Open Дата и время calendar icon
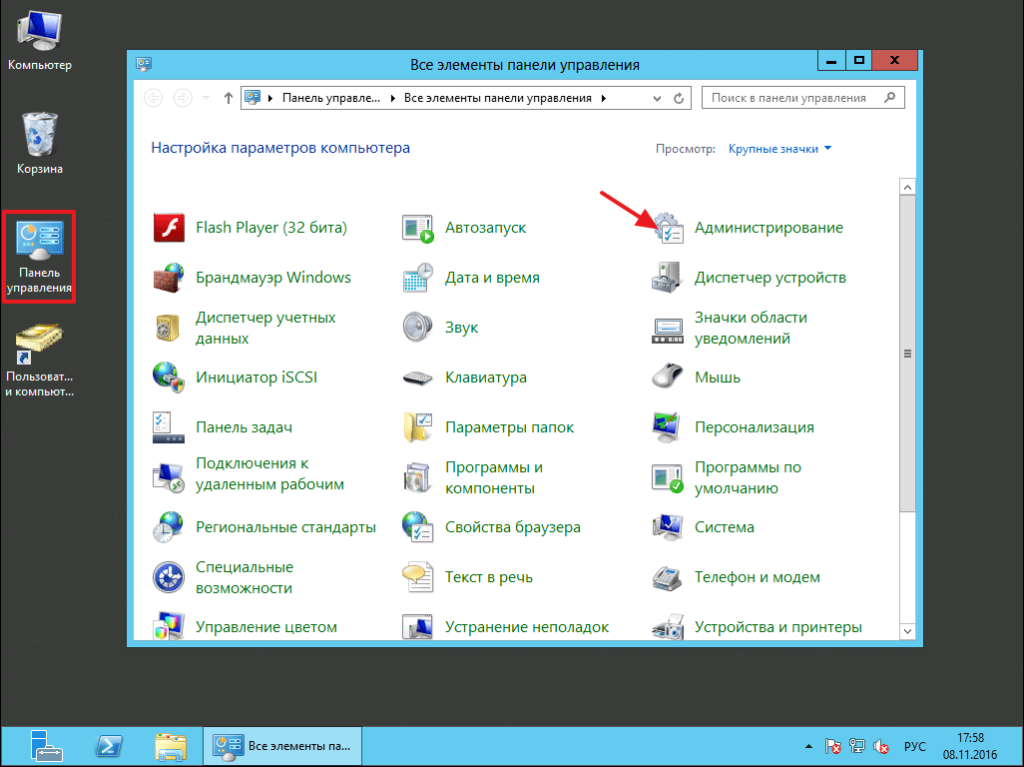 (x=418, y=278)
